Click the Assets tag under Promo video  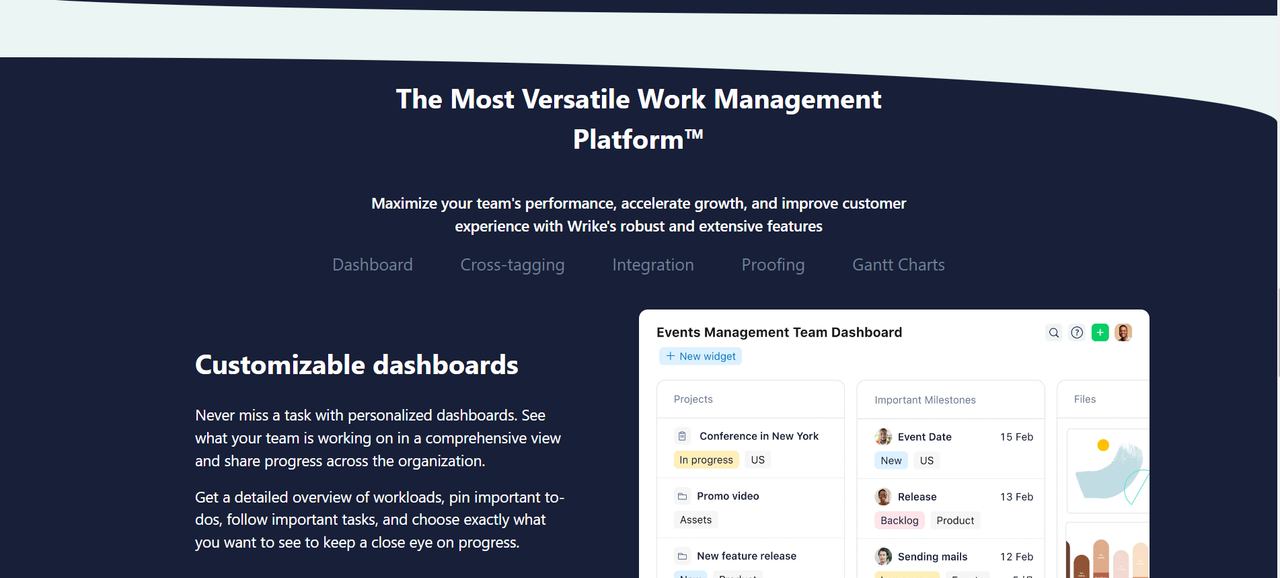point(696,520)
